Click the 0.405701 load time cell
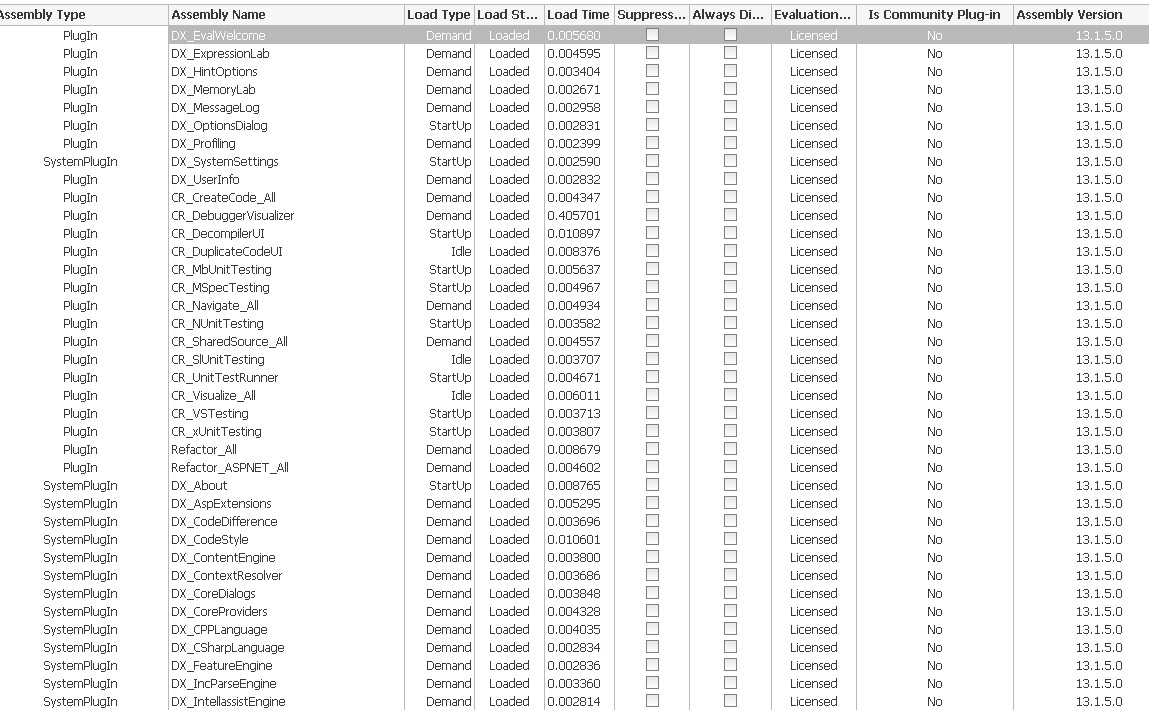 (x=574, y=216)
